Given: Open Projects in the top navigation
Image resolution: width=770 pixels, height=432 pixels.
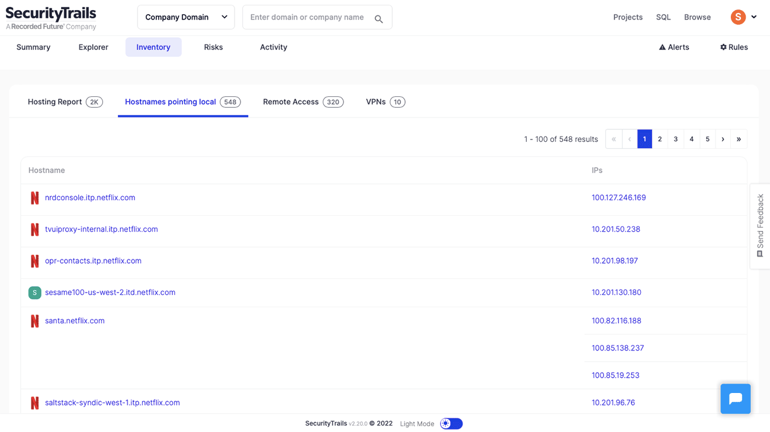Looking at the screenshot, I should [628, 17].
